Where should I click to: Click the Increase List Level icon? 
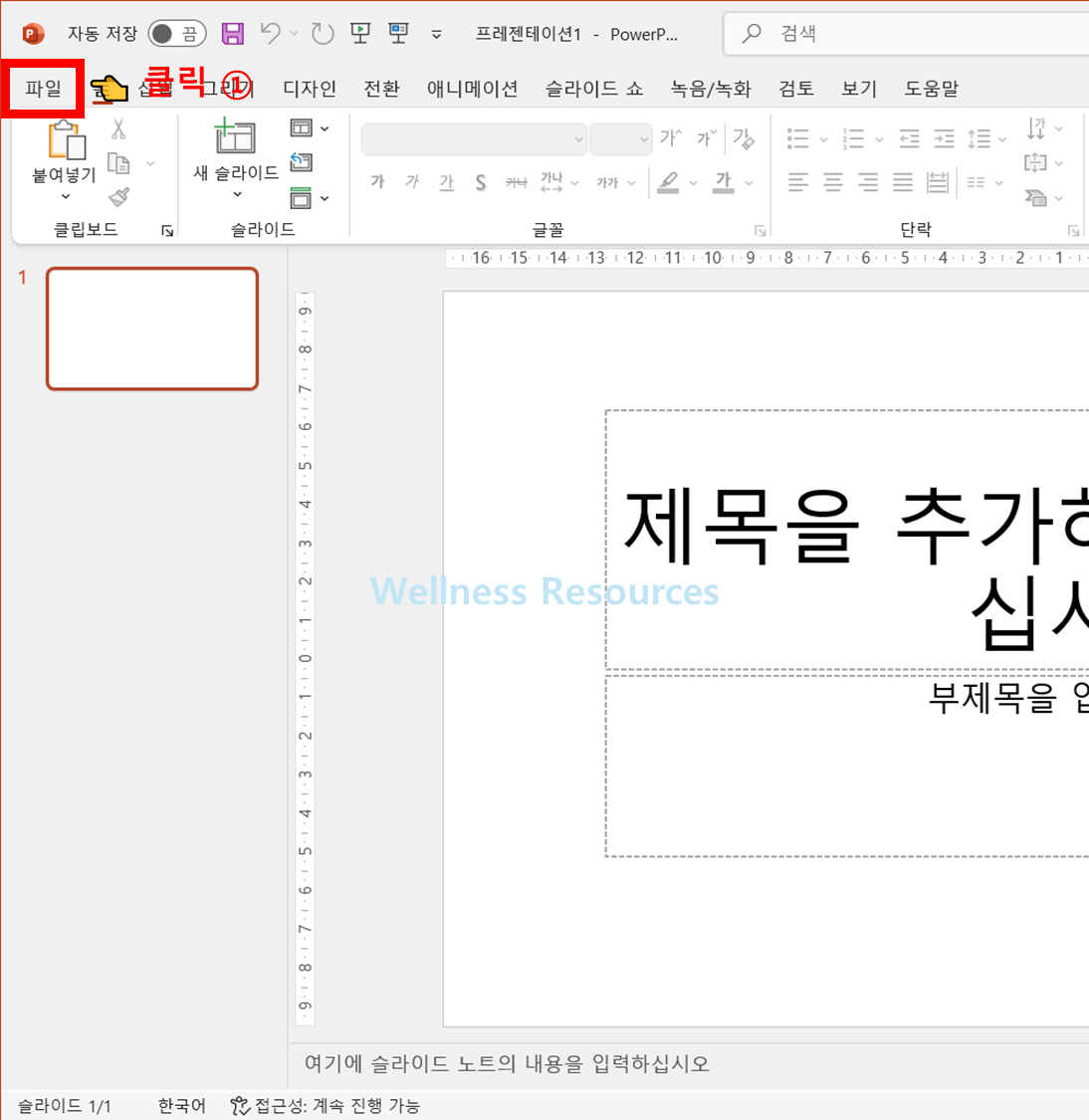[944, 137]
